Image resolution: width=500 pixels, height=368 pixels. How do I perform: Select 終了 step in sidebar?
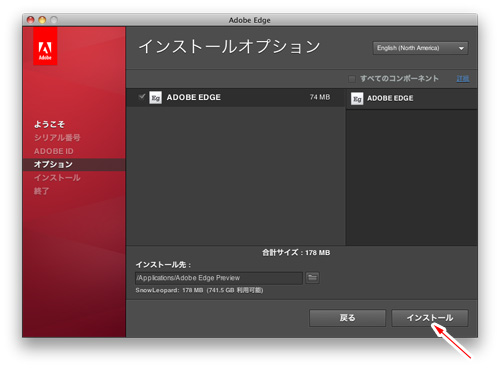coord(41,191)
